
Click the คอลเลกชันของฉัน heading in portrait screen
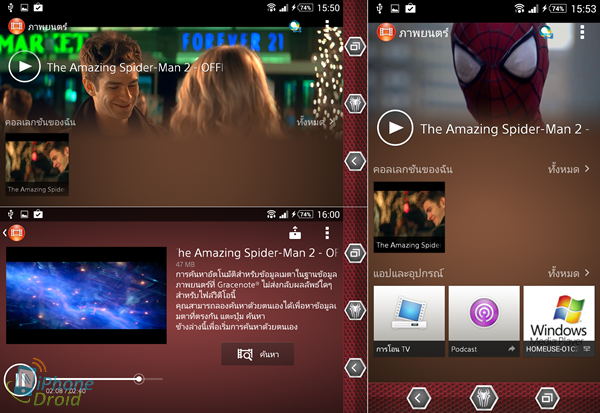coord(413,169)
